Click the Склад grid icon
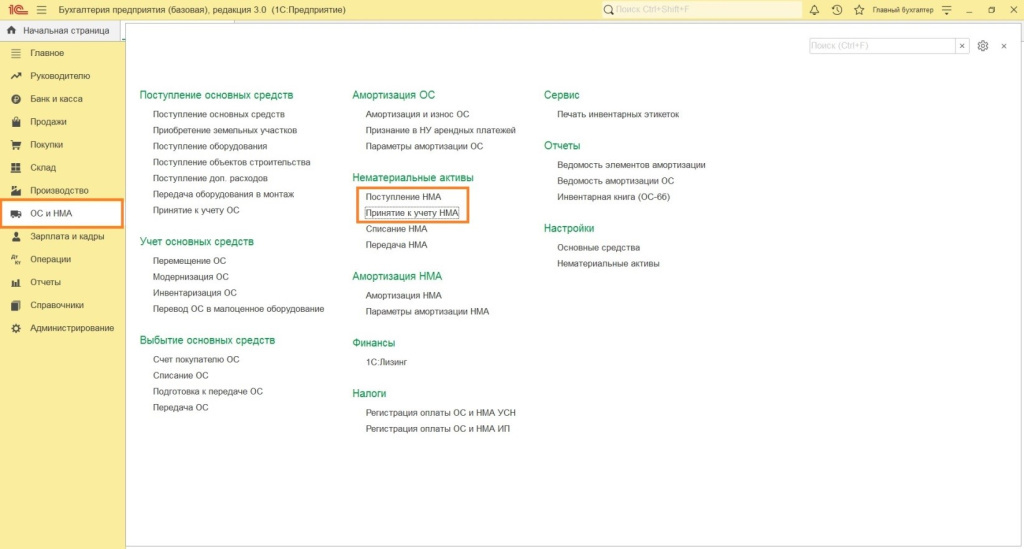Viewport: 1024px width, 549px height. pyautogui.click(x=16, y=167)
